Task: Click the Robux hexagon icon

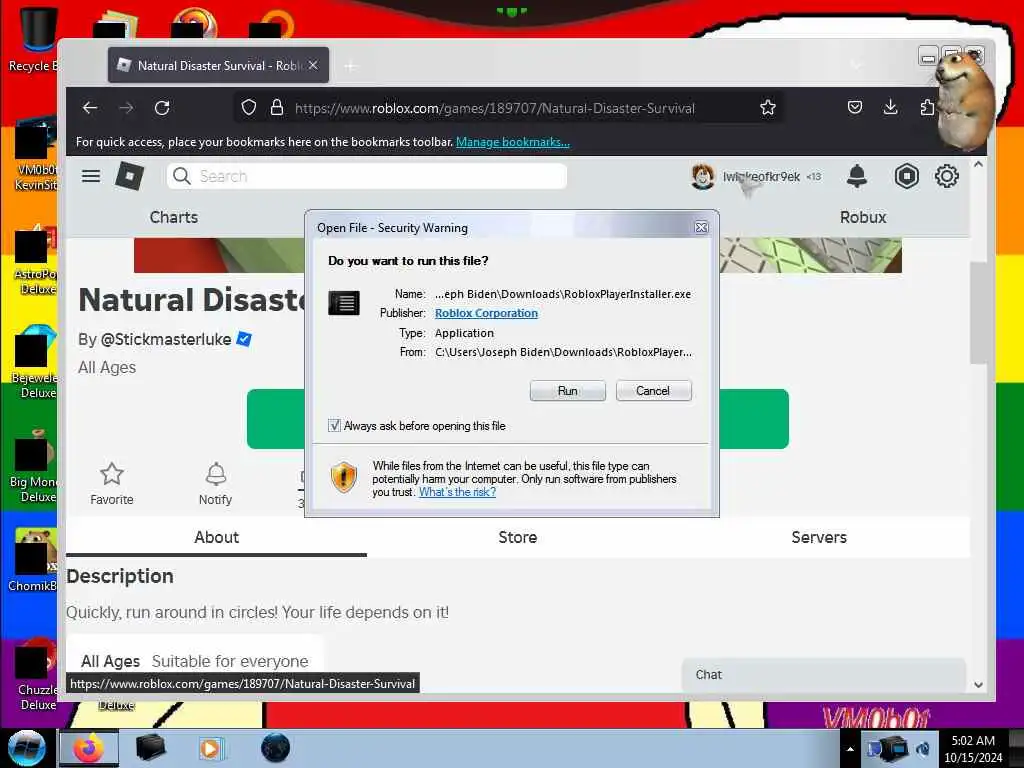Action: click(906, 176)
